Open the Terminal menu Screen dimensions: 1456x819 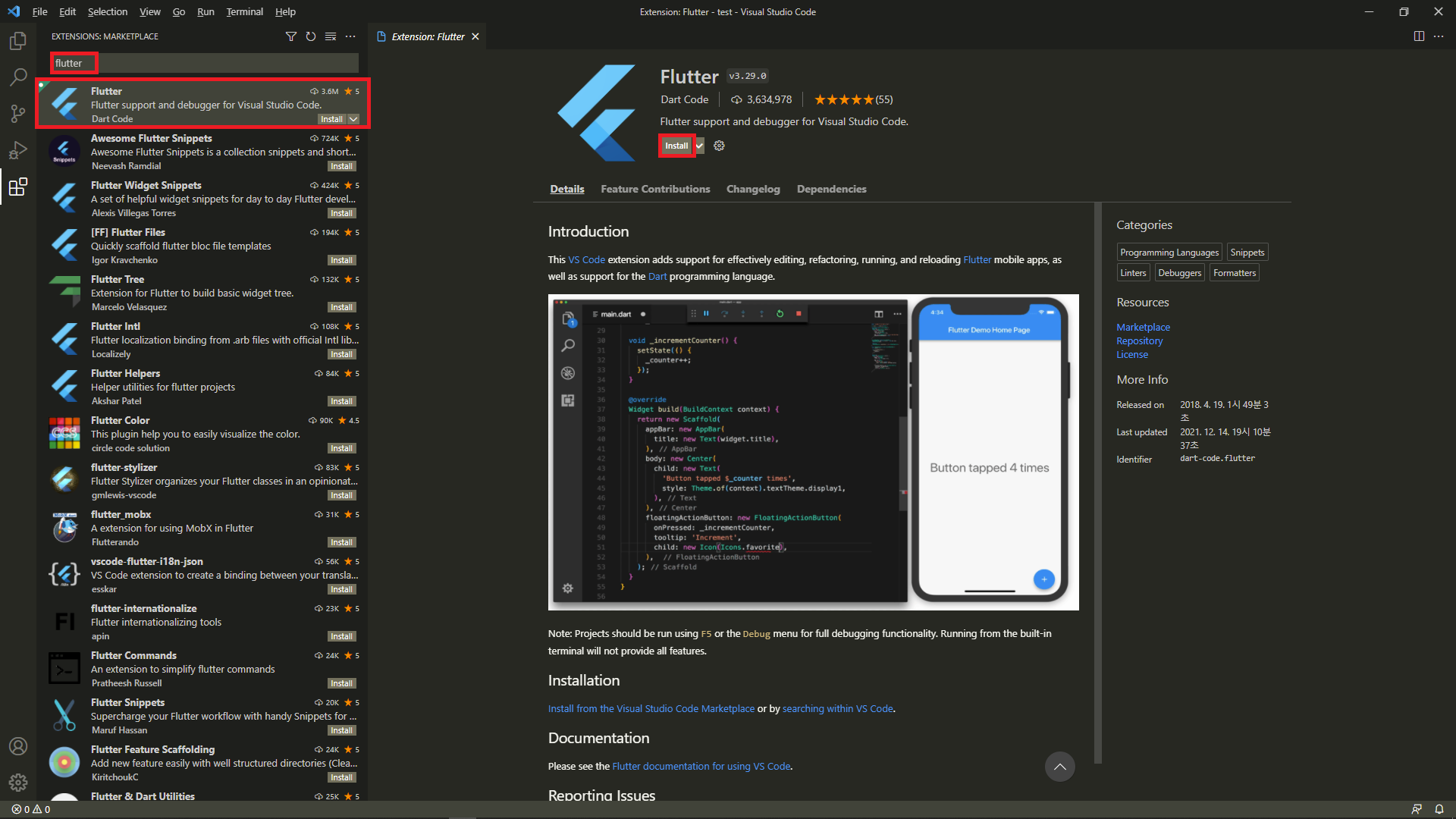244,11
